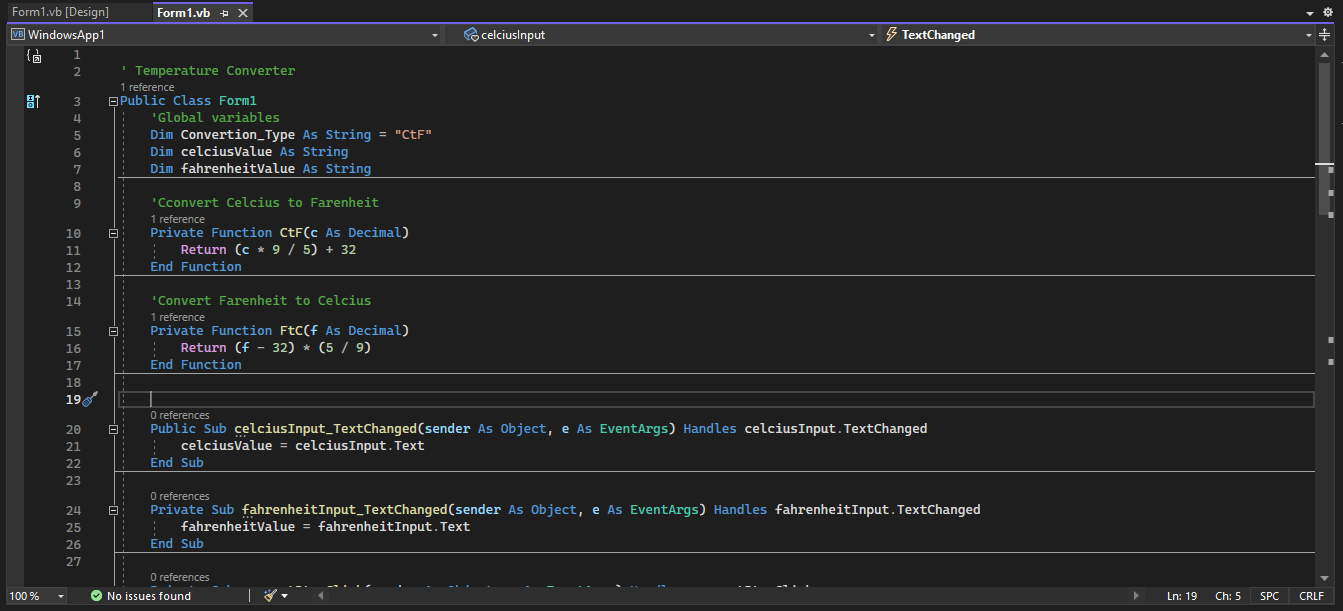Collapse the celciusInput_TextChanged sub

click(x=113, y=429)
